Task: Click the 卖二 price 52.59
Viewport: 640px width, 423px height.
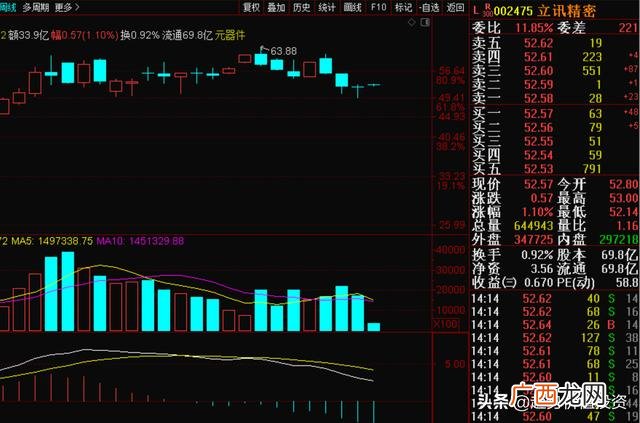Action: pos(539,85)
